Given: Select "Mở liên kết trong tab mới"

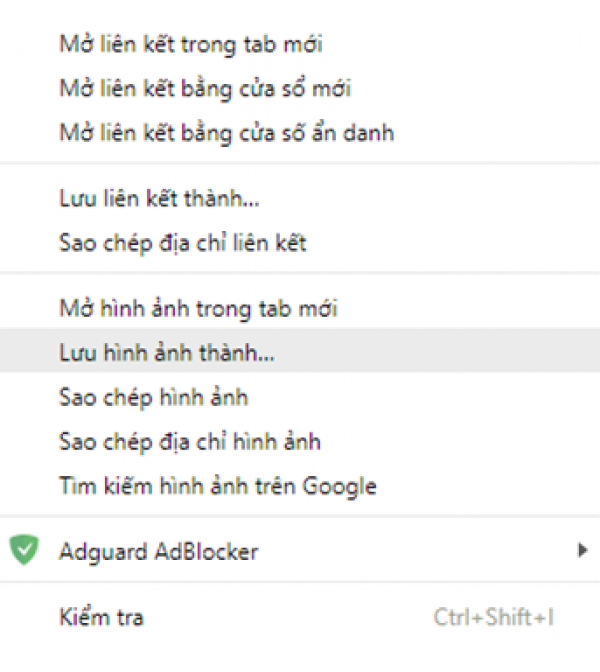Looking at the screenshot, I should [190, 44].
